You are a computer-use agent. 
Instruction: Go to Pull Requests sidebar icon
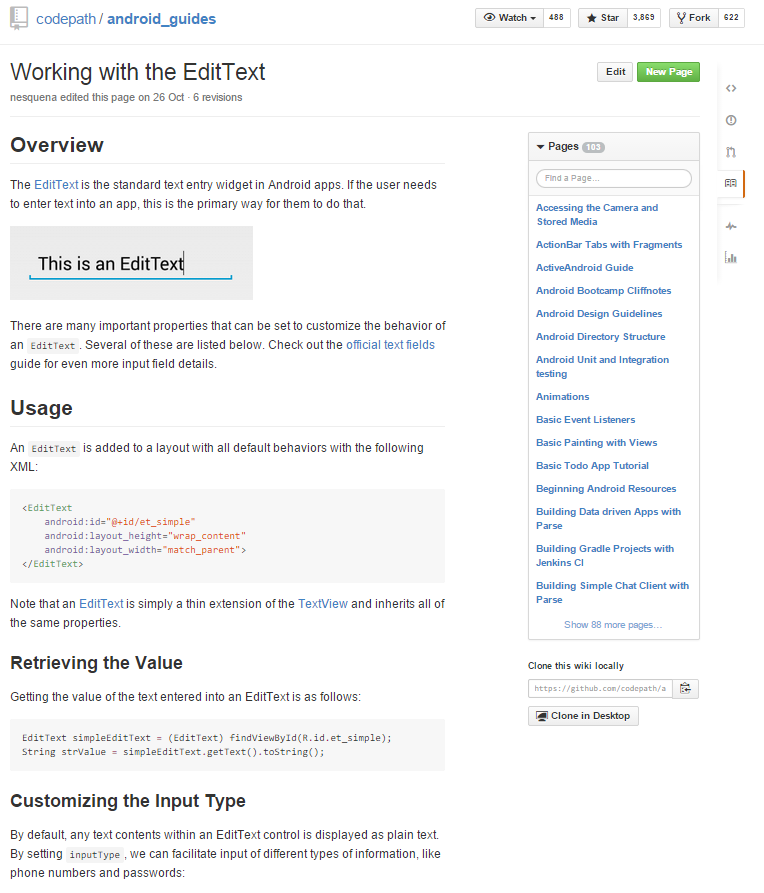731,152
